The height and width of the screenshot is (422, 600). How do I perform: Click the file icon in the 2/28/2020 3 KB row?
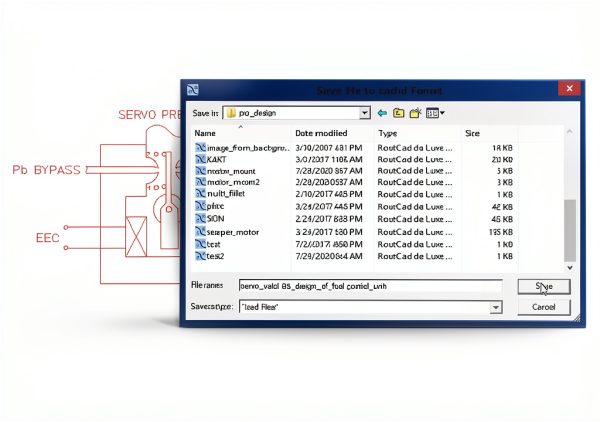[201, 182]
